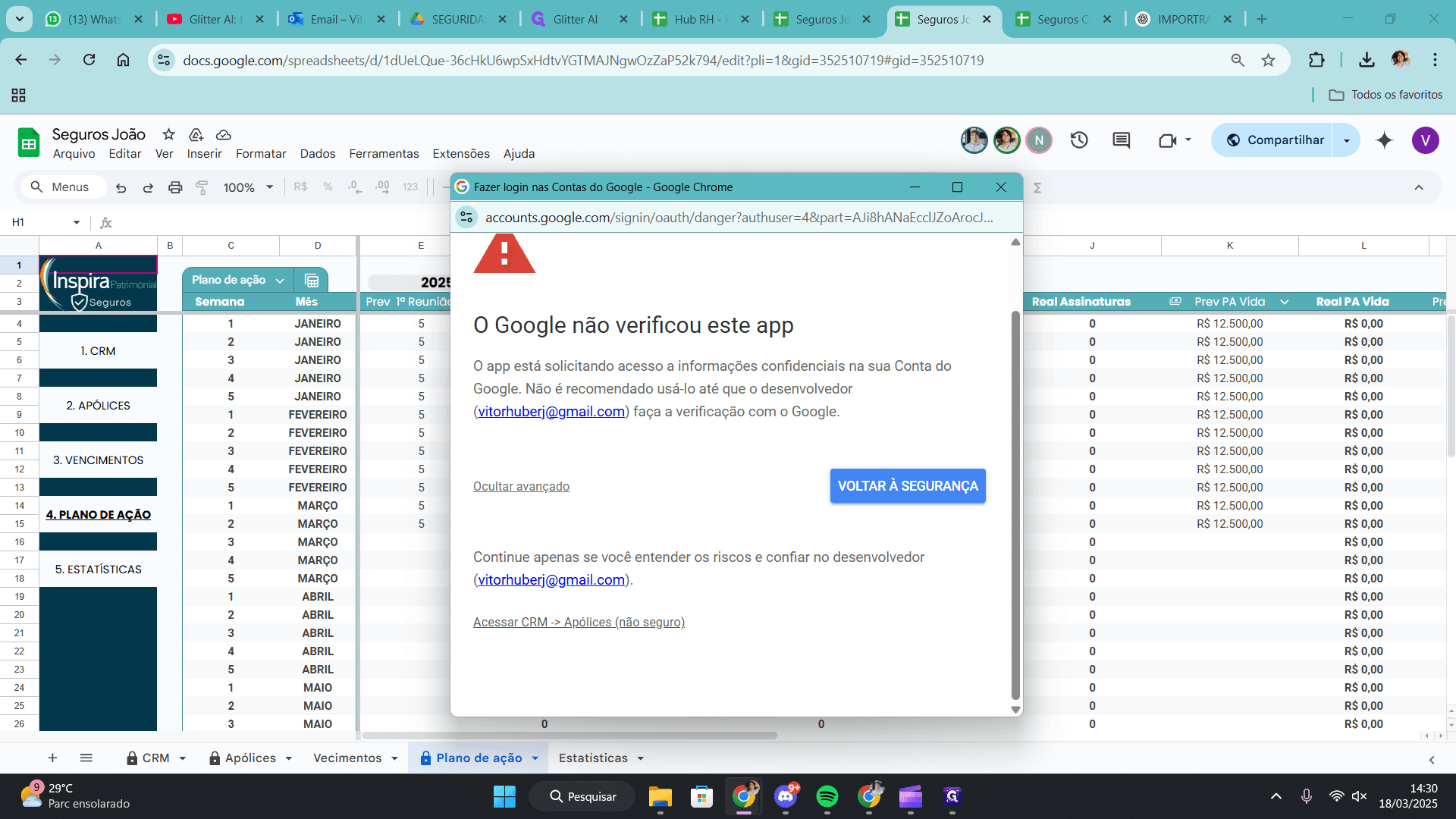
Task: Open the apps grid in bookmarks bar
Action: (x=19, y=95)
